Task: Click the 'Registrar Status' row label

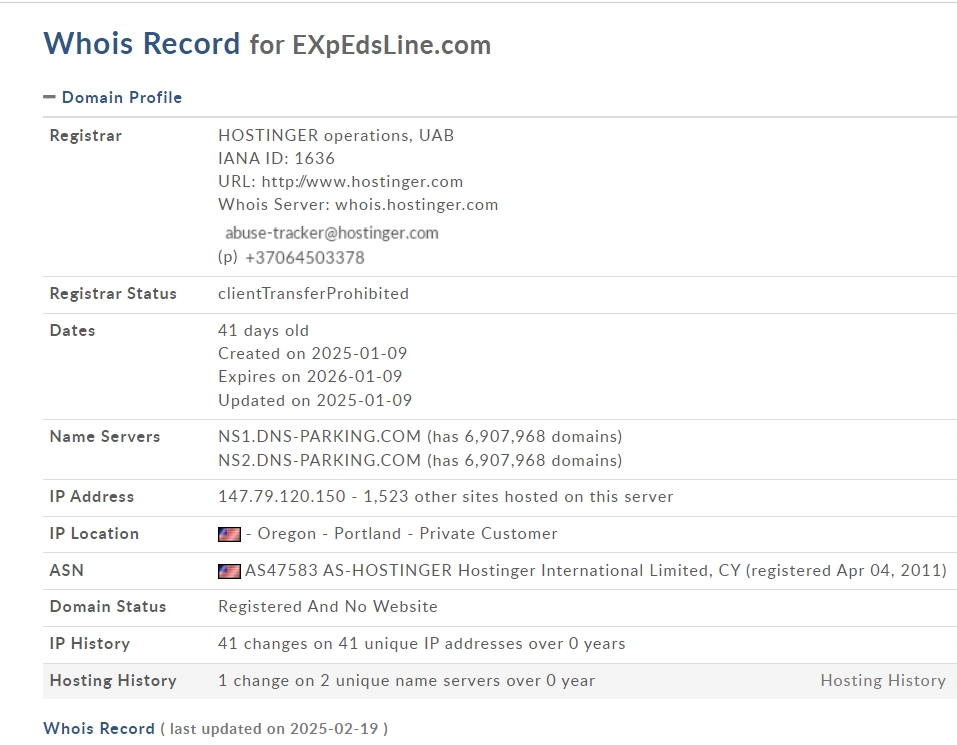Action: coord(113,293)
